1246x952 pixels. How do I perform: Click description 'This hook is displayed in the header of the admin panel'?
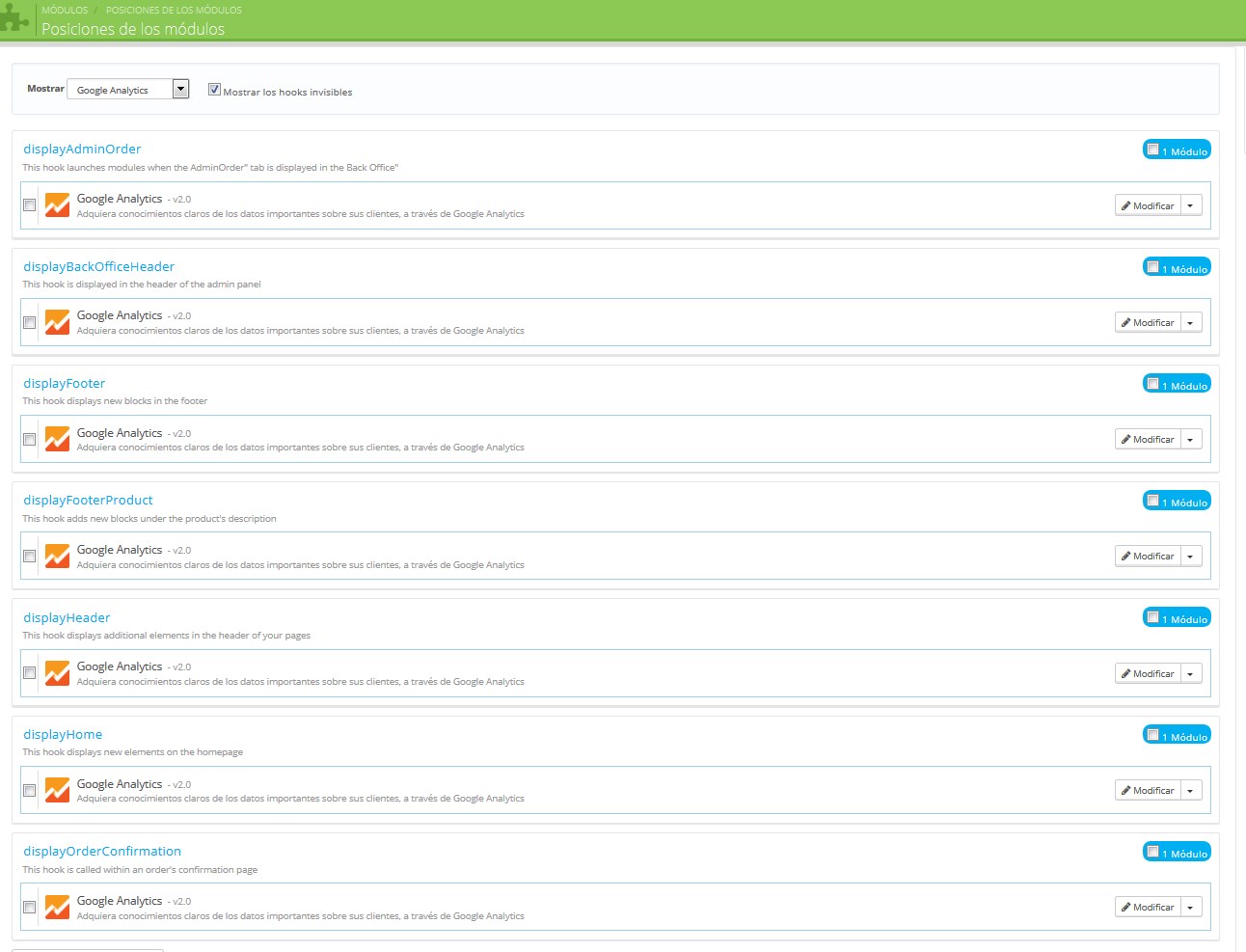(142, 285)
